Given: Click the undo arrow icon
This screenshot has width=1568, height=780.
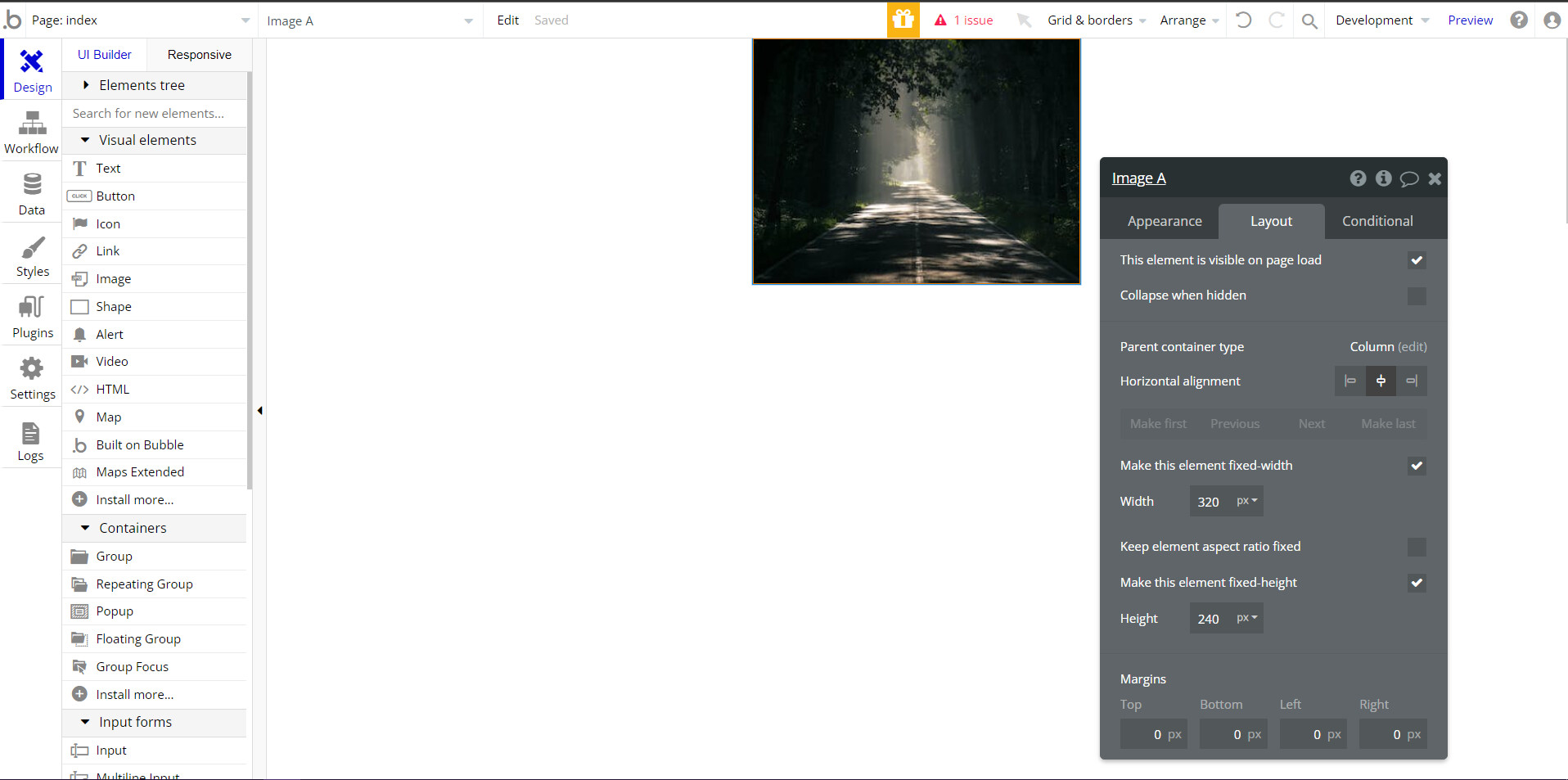Looking at the screenshot, I should [x=1244, y=20].
